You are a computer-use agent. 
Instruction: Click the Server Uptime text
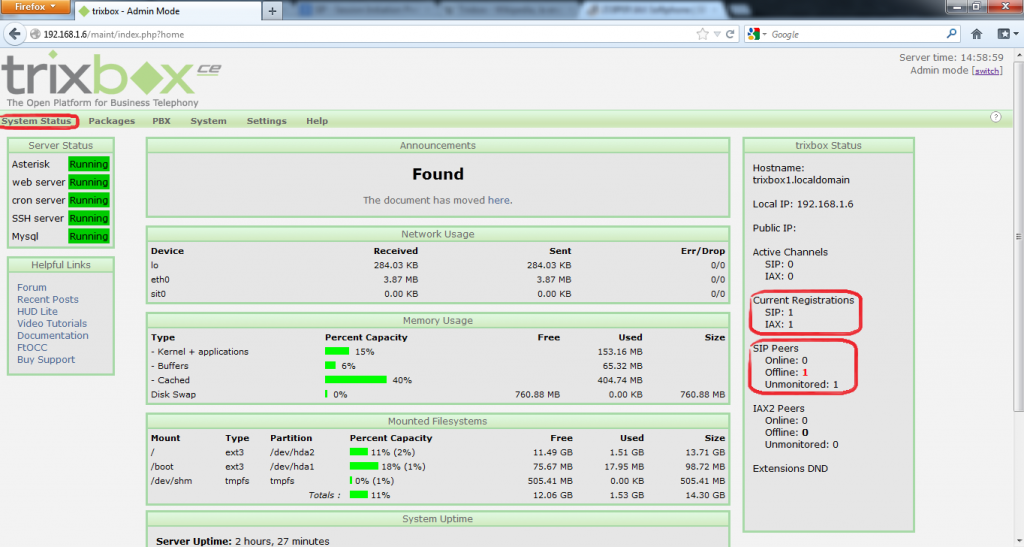pyautogui.click(x=243, y=541)
